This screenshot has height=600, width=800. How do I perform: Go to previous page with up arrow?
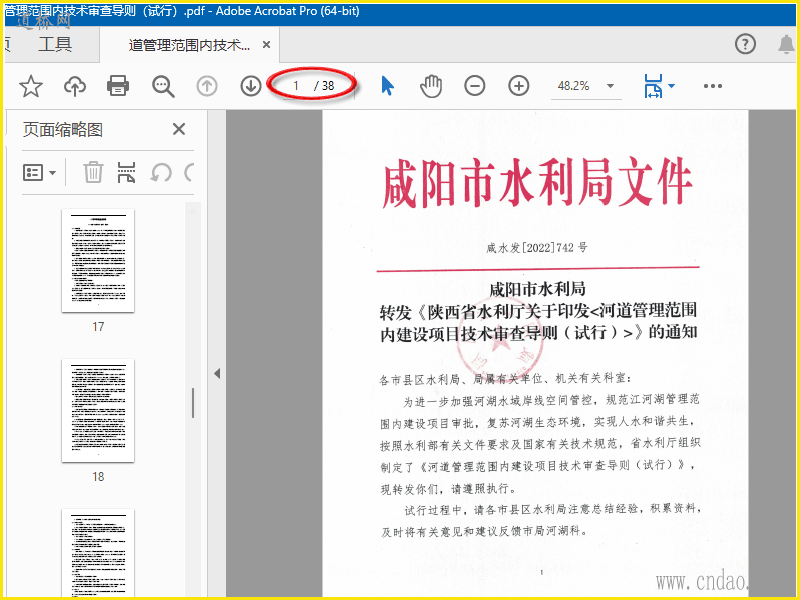pyautogui.click(x=207, y=86)
